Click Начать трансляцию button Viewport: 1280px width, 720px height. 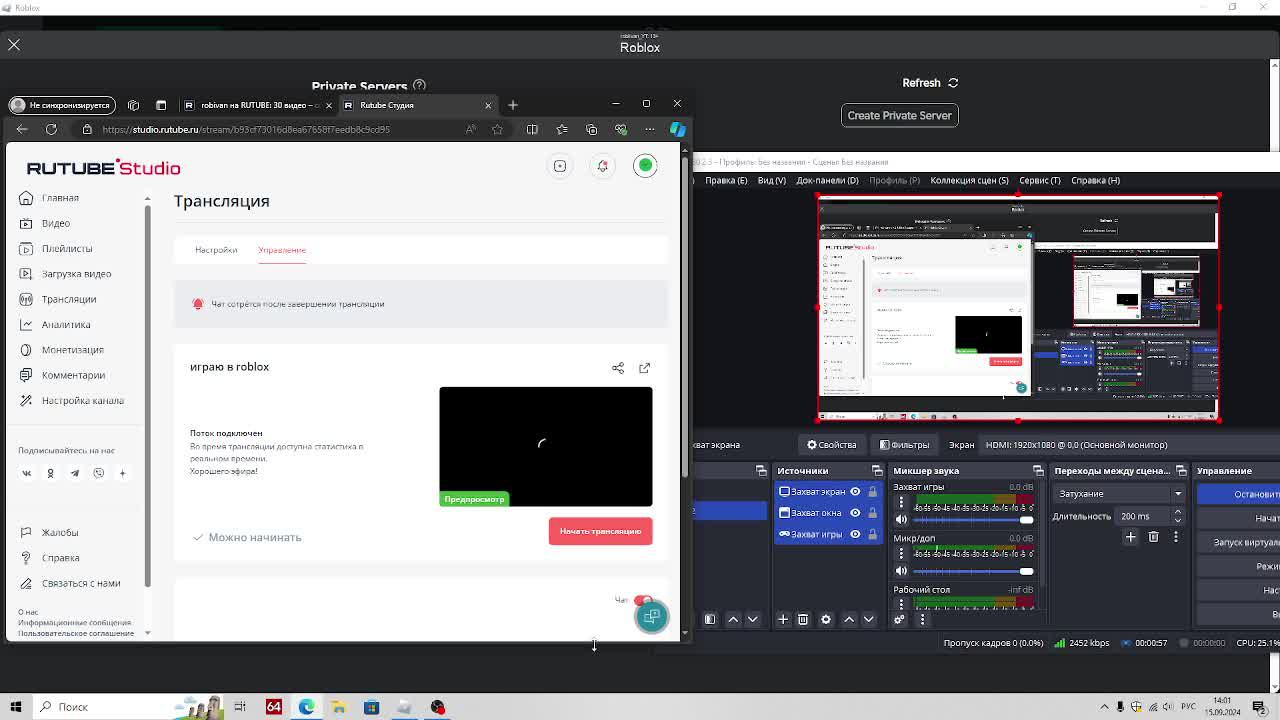(600, 531)
